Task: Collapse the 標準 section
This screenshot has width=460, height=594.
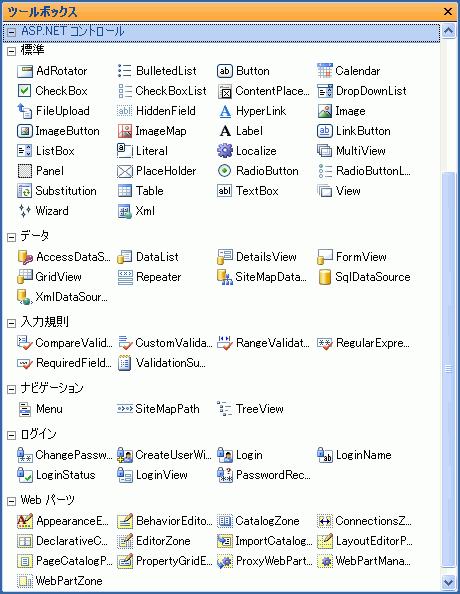Action: [11, 51]
